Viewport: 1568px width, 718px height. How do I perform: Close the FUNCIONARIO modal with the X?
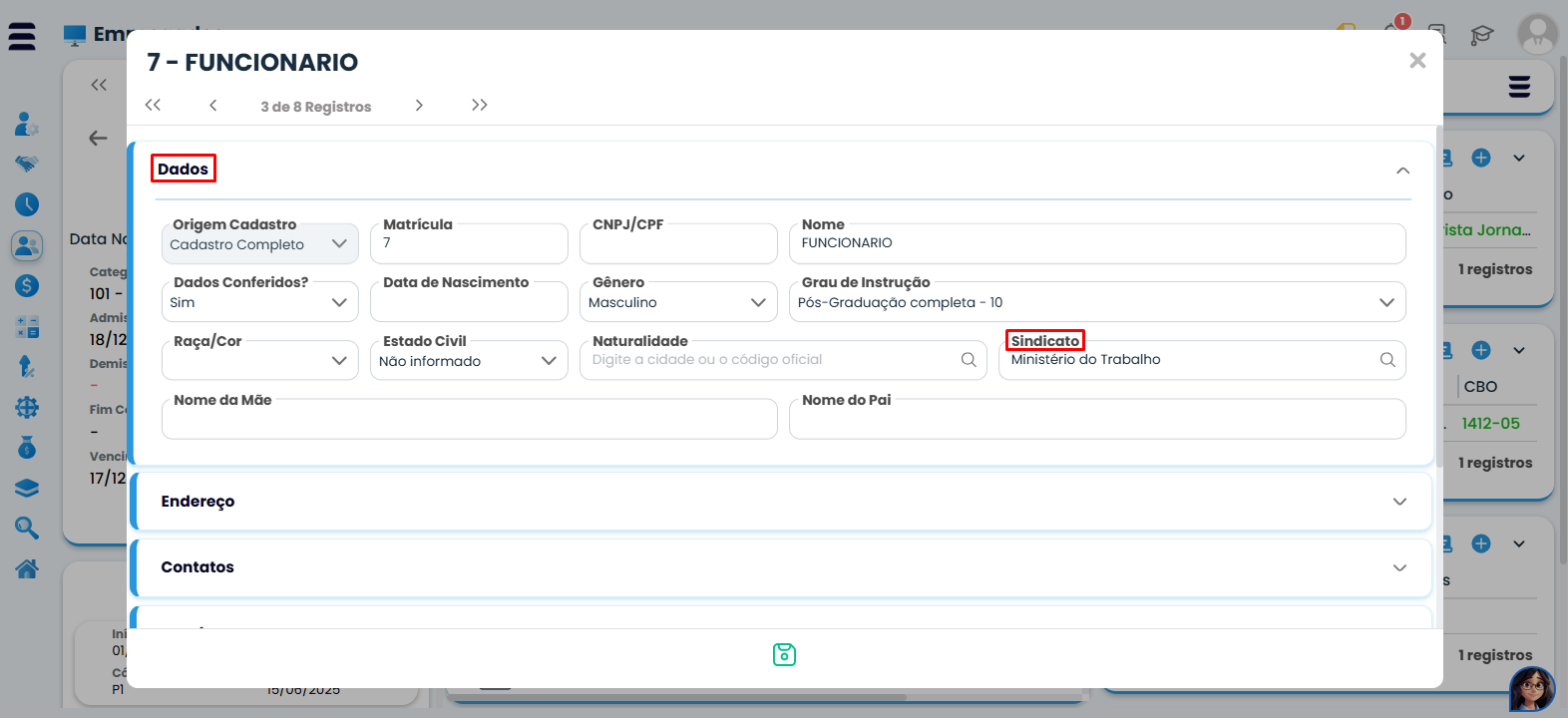(1417, 61)
